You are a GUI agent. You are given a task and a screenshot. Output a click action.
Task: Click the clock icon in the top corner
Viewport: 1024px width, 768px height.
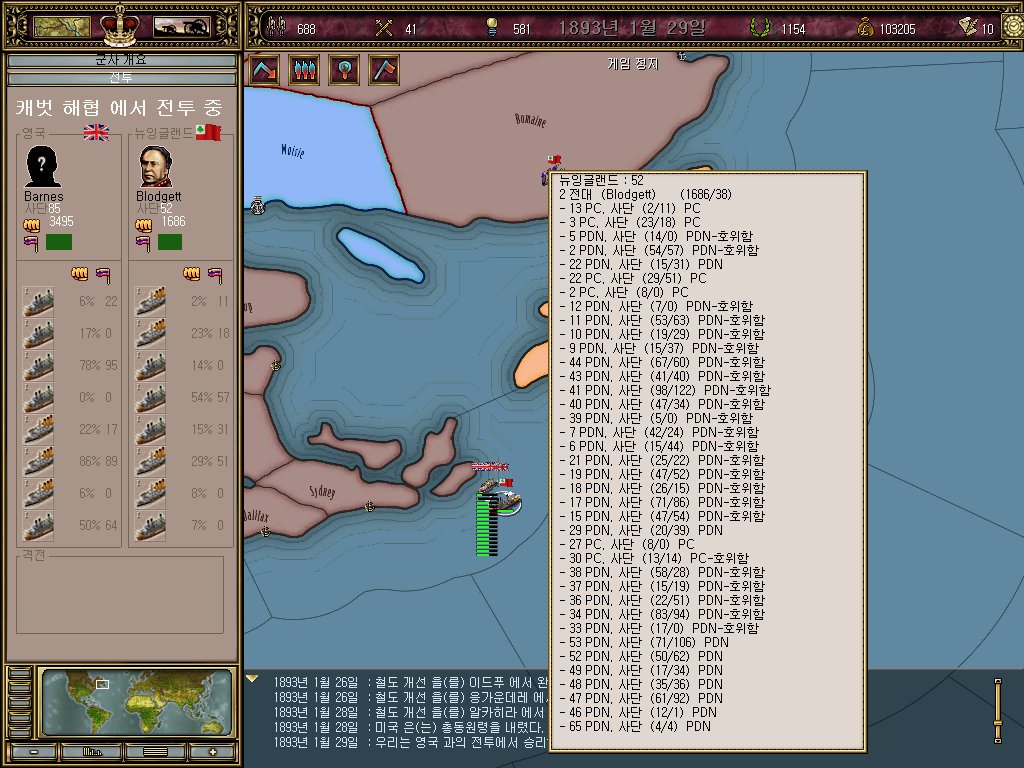point(1014,27)
